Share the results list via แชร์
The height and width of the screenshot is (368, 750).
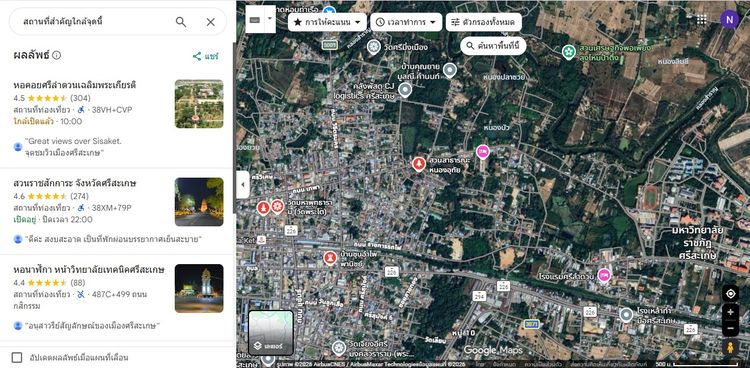[x=205, y=56]
